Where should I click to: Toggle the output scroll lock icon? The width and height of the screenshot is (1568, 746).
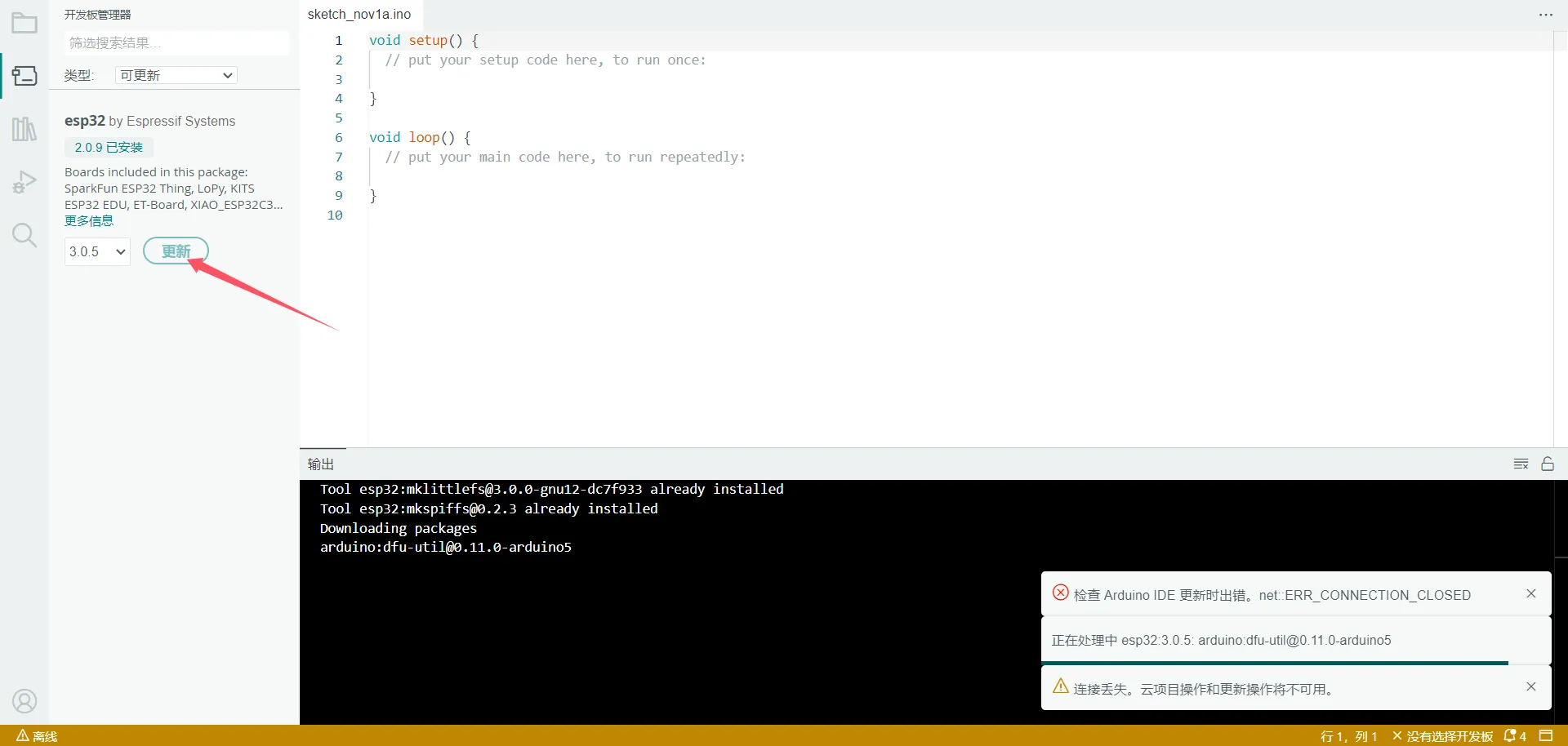click(x=1548, y=464)
